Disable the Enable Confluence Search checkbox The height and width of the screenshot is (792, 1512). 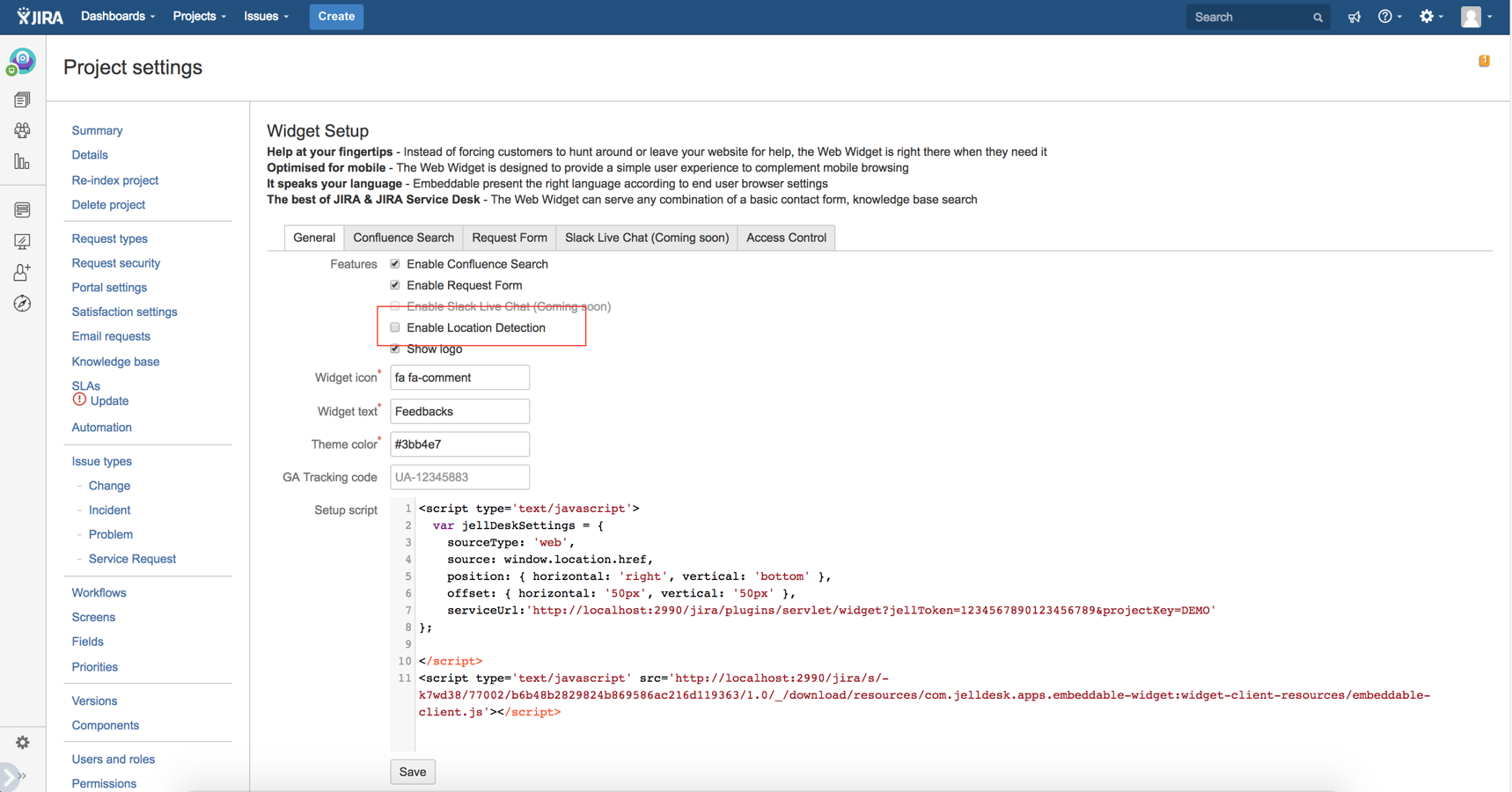[x=395, y=264]
